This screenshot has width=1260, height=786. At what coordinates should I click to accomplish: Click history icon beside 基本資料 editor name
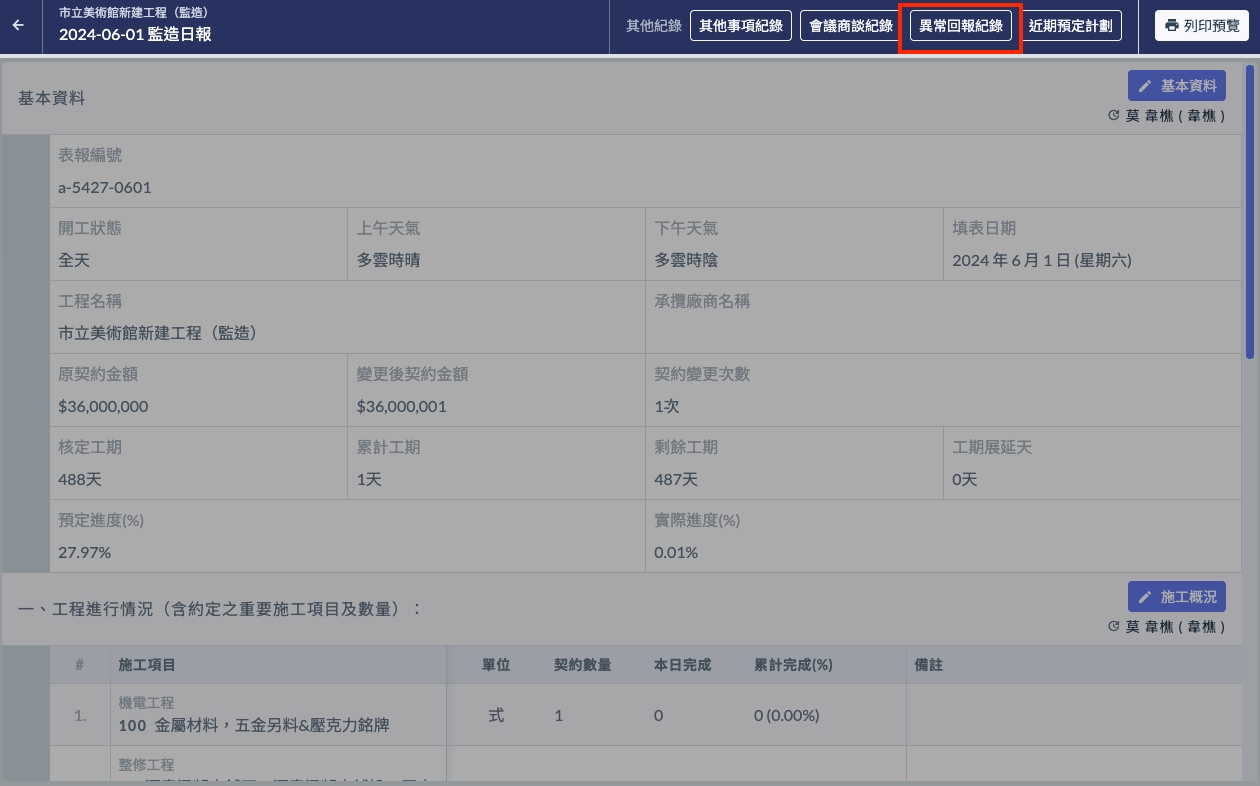(1113, 116)
